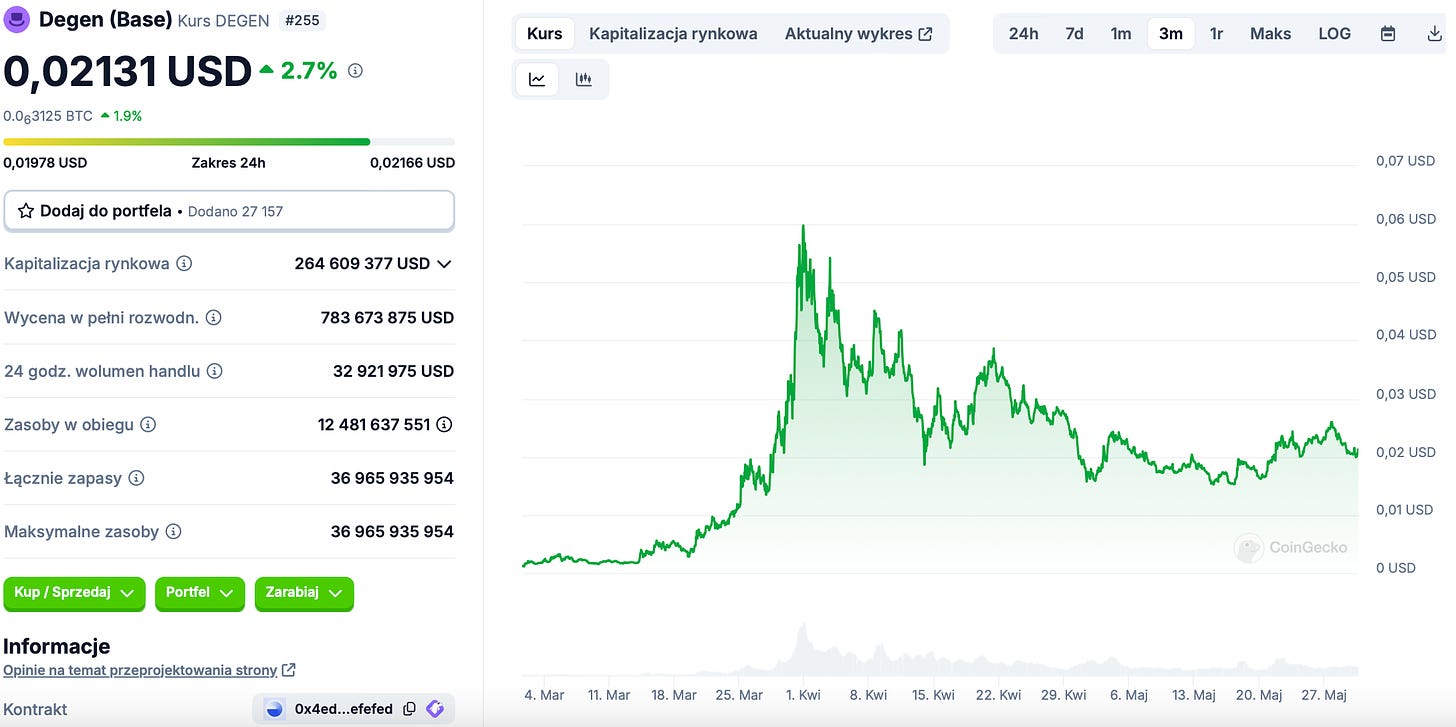Image resolution: width=1456 pixels, height=727 pixels.
Task: Open info icon next to 2.7% change
Action: click(355, 71)
